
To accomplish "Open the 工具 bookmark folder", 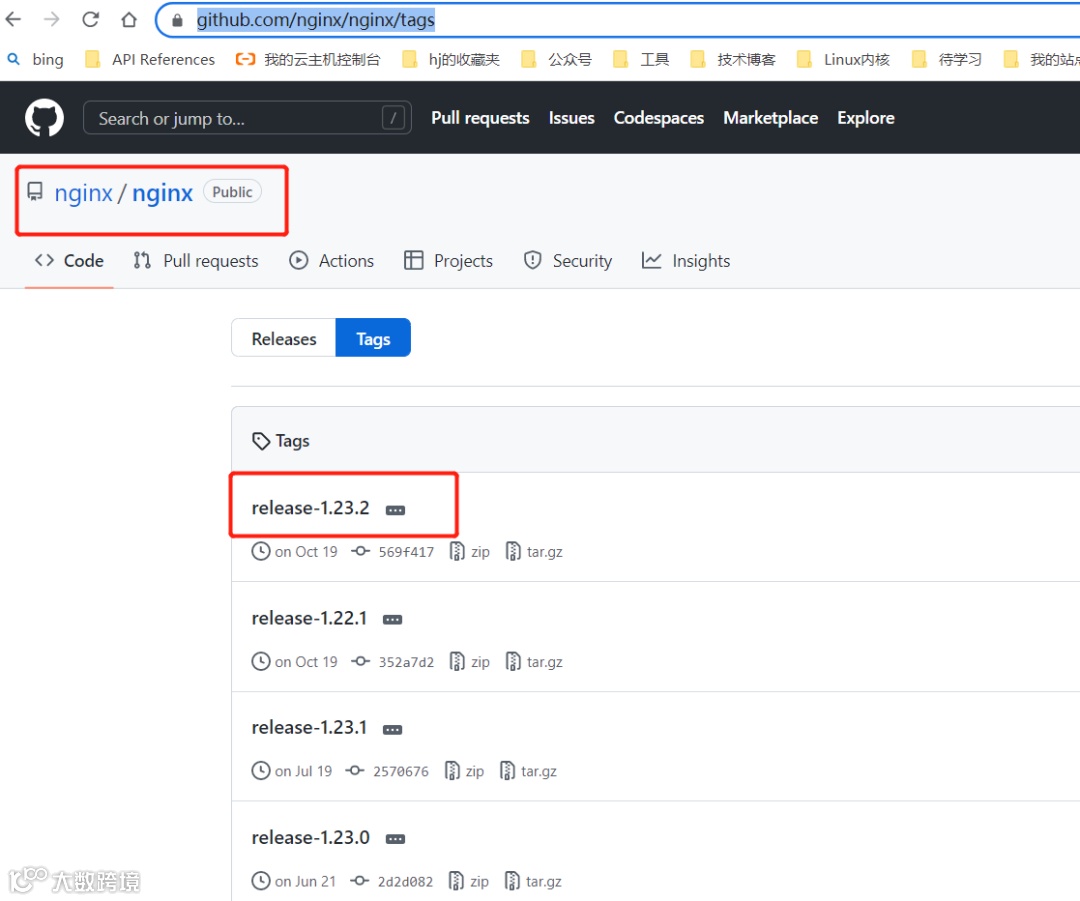I will pyautogui.click(x=641, y=60).
